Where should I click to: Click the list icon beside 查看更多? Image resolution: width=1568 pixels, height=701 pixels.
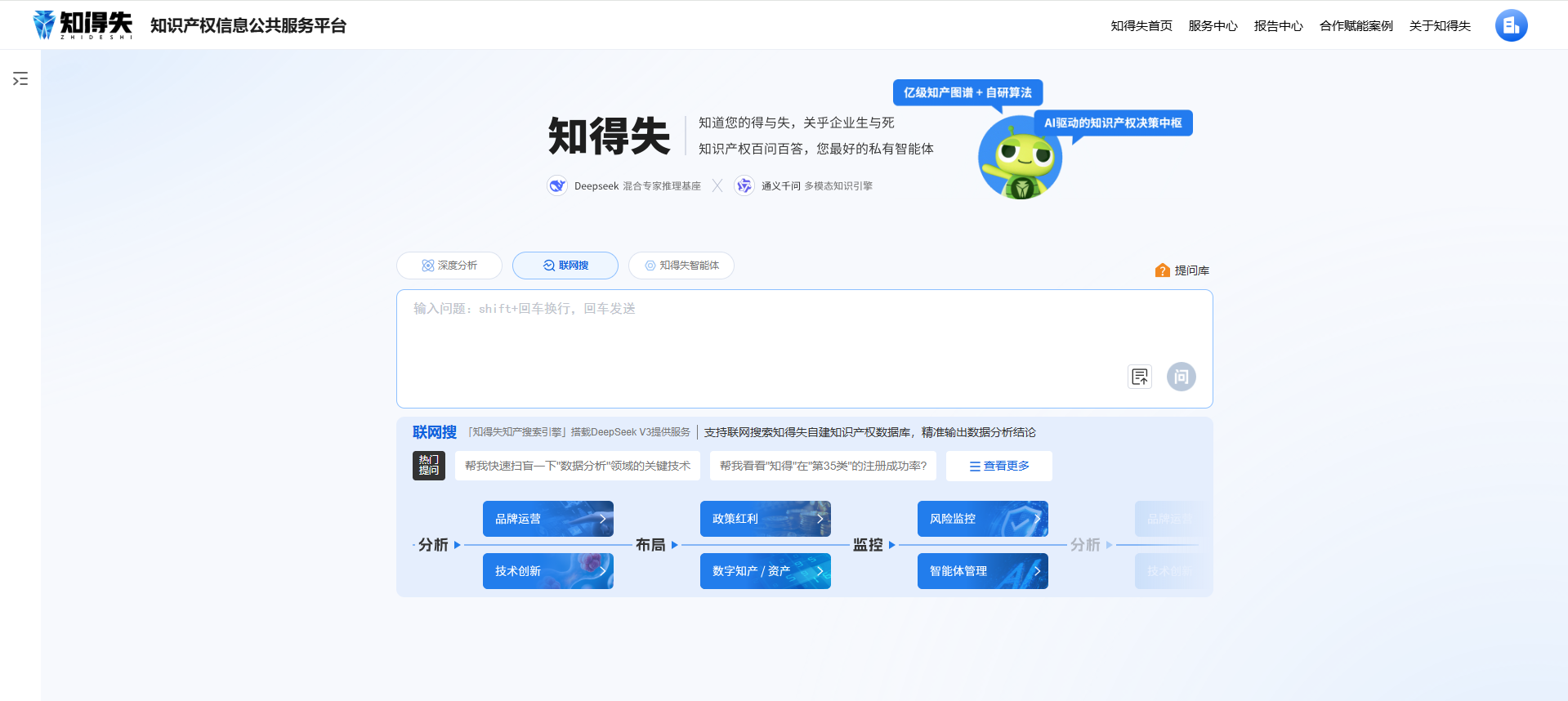(975, 467)
